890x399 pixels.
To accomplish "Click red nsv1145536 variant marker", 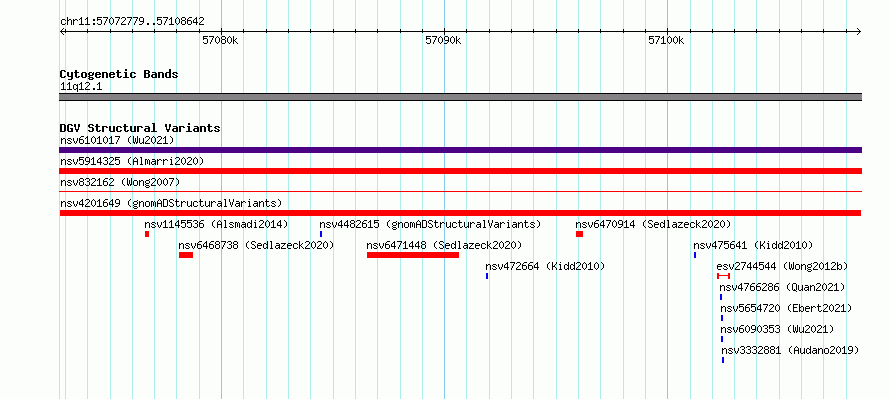I will (x=147, y=234).
